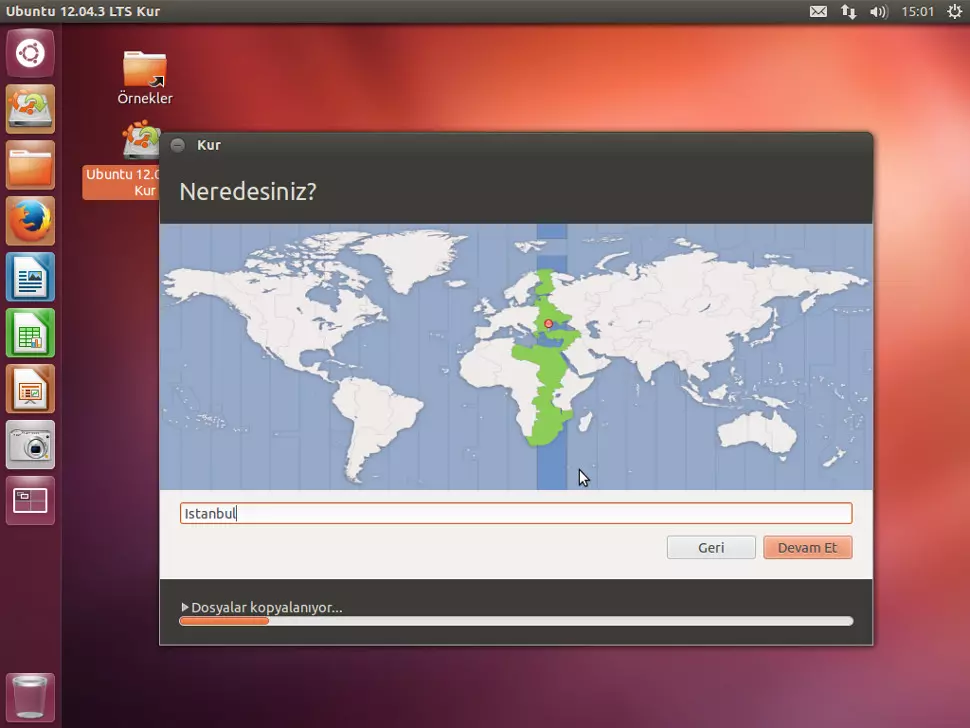970x728 pixels.
Task: Open the Workspace Switcher
Action: click(x=30, y=501)
